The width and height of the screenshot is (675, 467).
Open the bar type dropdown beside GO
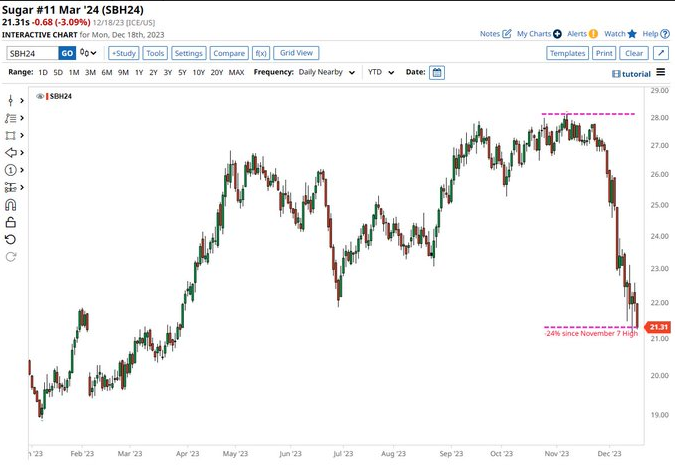[x=89, y=53]
